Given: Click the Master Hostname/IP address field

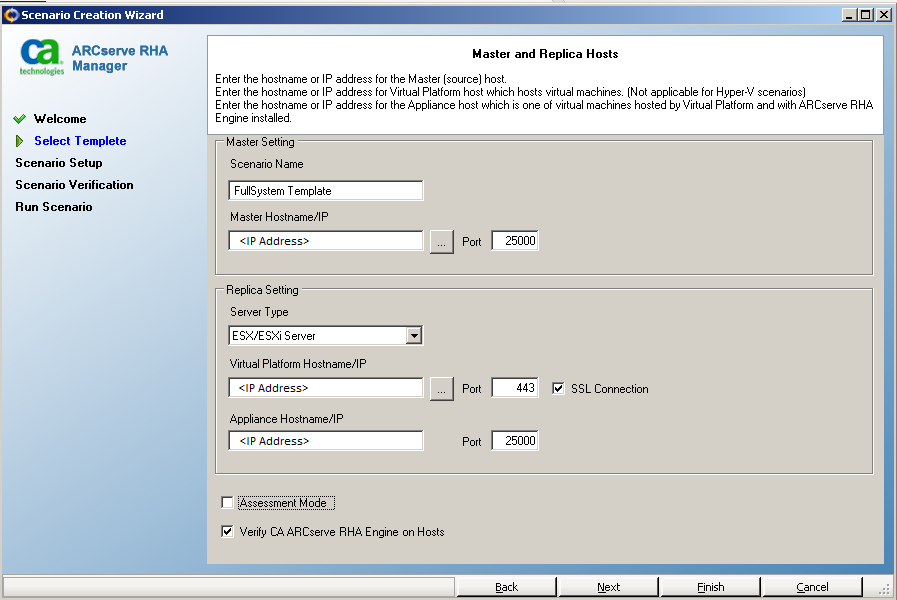Looking at the screenshot, I should [x=326, y=241].
